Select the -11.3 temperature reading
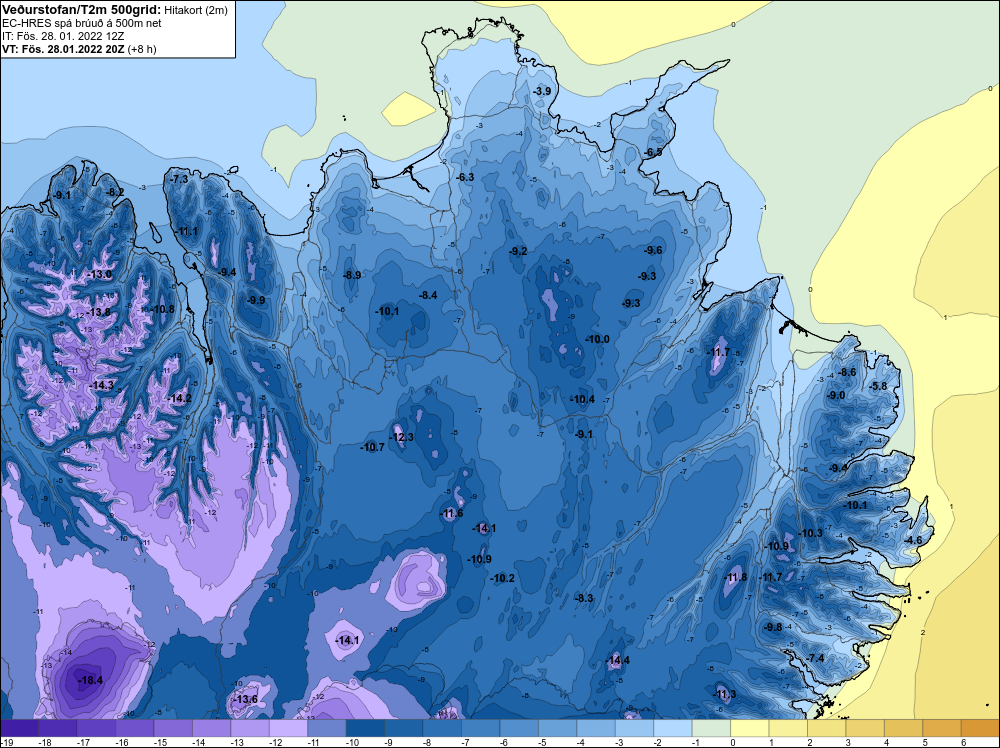Viewport: 1000px width, 748px height. point(724,694)
